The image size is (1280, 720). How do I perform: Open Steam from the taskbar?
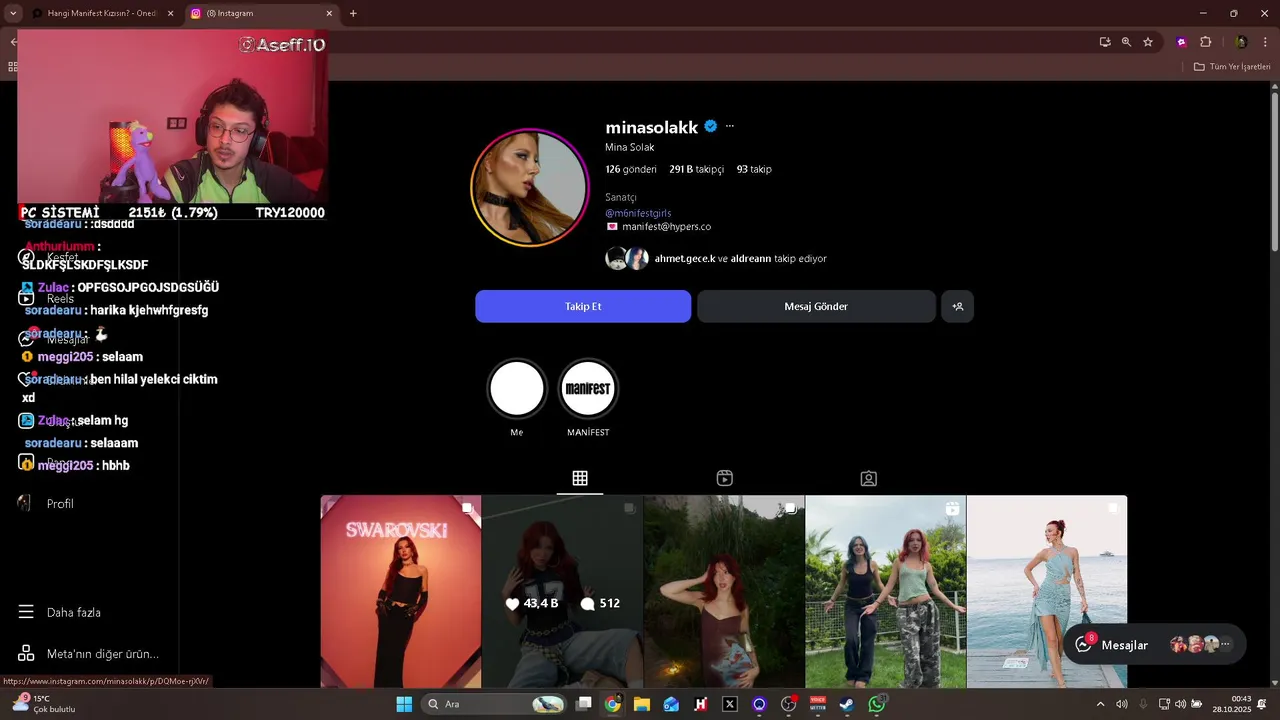click(847, 704)
